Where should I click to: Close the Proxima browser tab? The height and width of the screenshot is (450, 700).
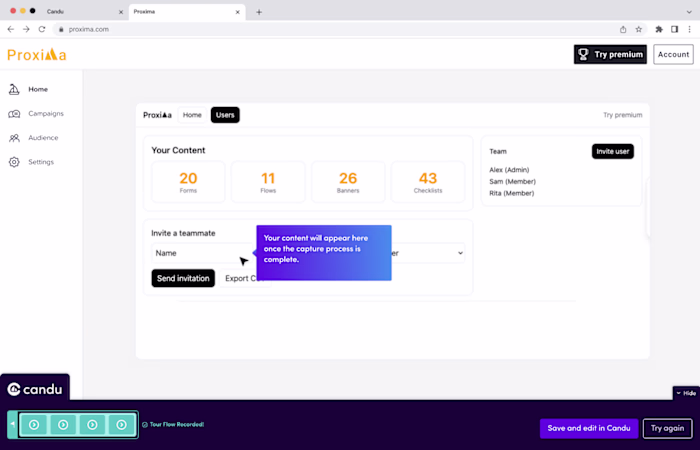[238, 12]
